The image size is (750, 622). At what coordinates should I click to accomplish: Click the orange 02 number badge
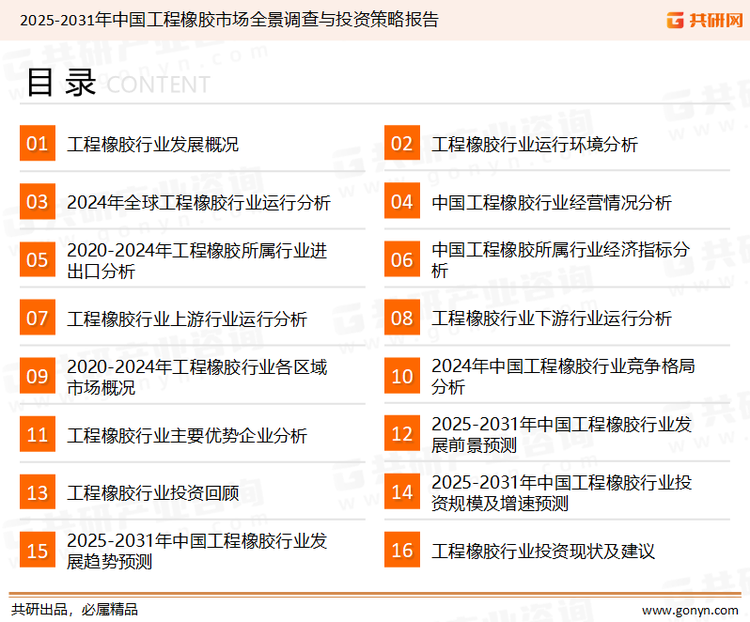click(x=402, y=143)
